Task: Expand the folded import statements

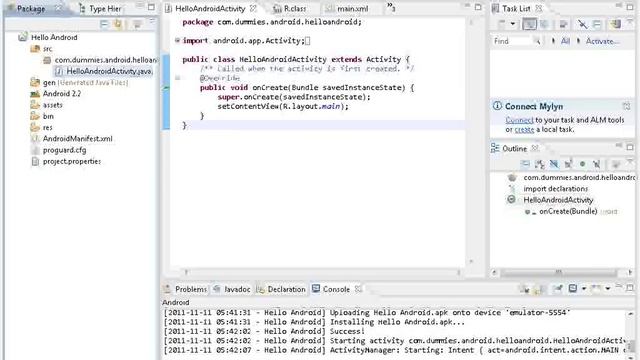Action: [x=177, y=40]
